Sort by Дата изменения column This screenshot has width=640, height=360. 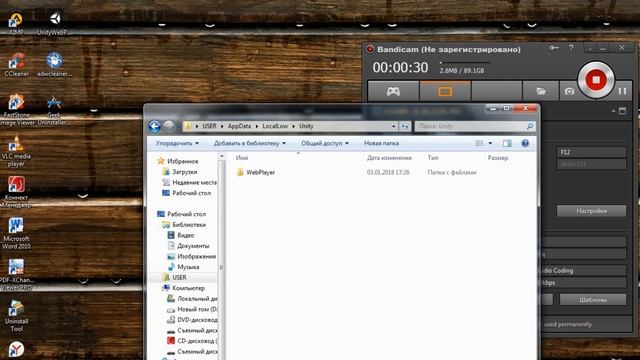389,158
